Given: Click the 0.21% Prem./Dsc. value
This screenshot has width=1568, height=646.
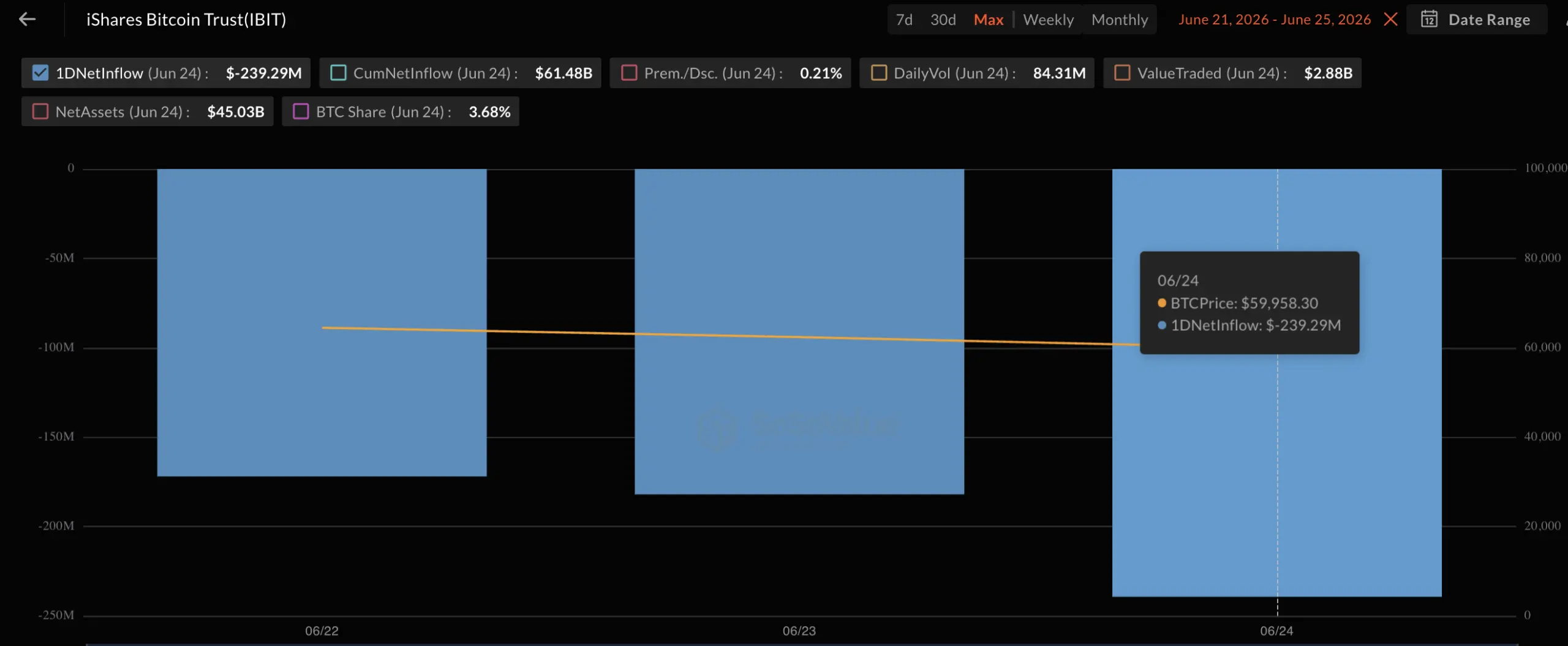Looking at the screenshot, I should pos(821,73).
